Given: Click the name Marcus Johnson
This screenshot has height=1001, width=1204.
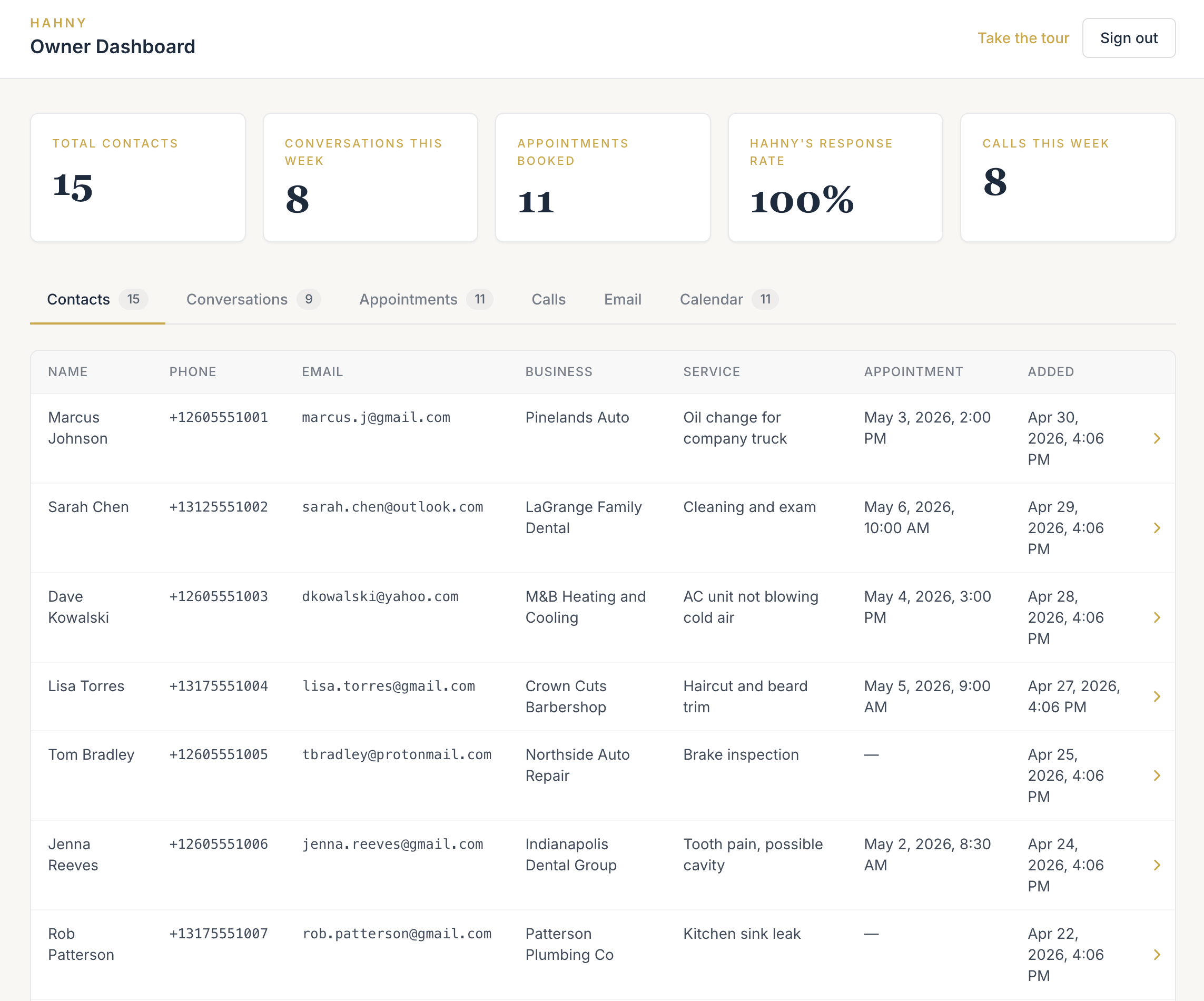Looking at the screenshot, I should 78,428.
